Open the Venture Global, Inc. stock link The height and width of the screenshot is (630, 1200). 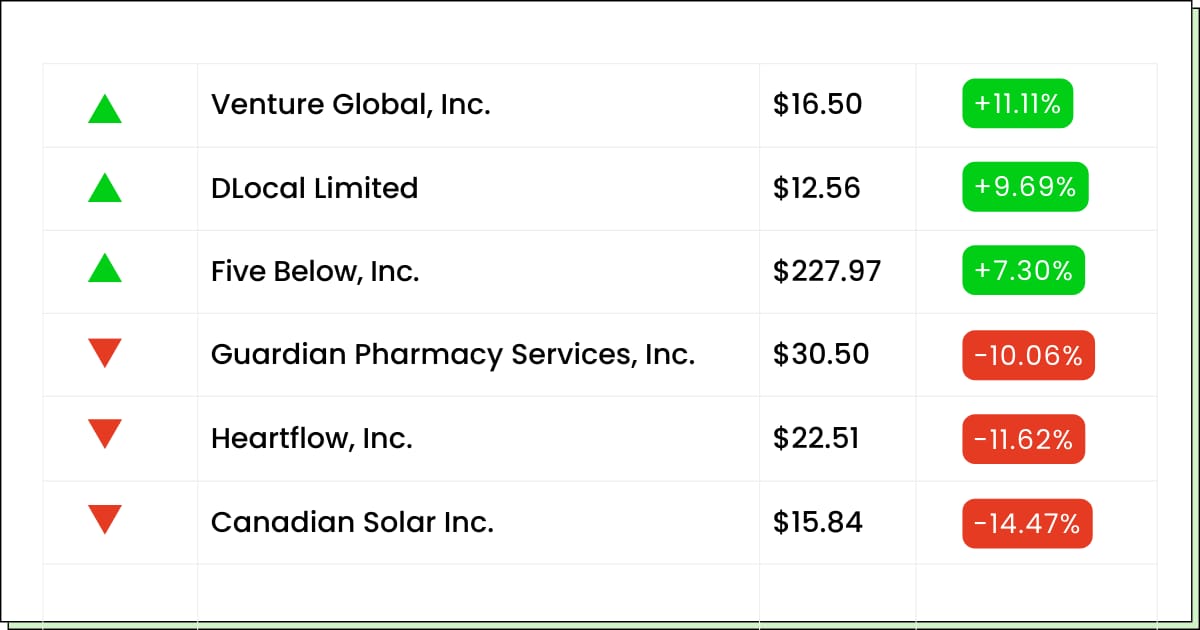click(x=350, y=104)
